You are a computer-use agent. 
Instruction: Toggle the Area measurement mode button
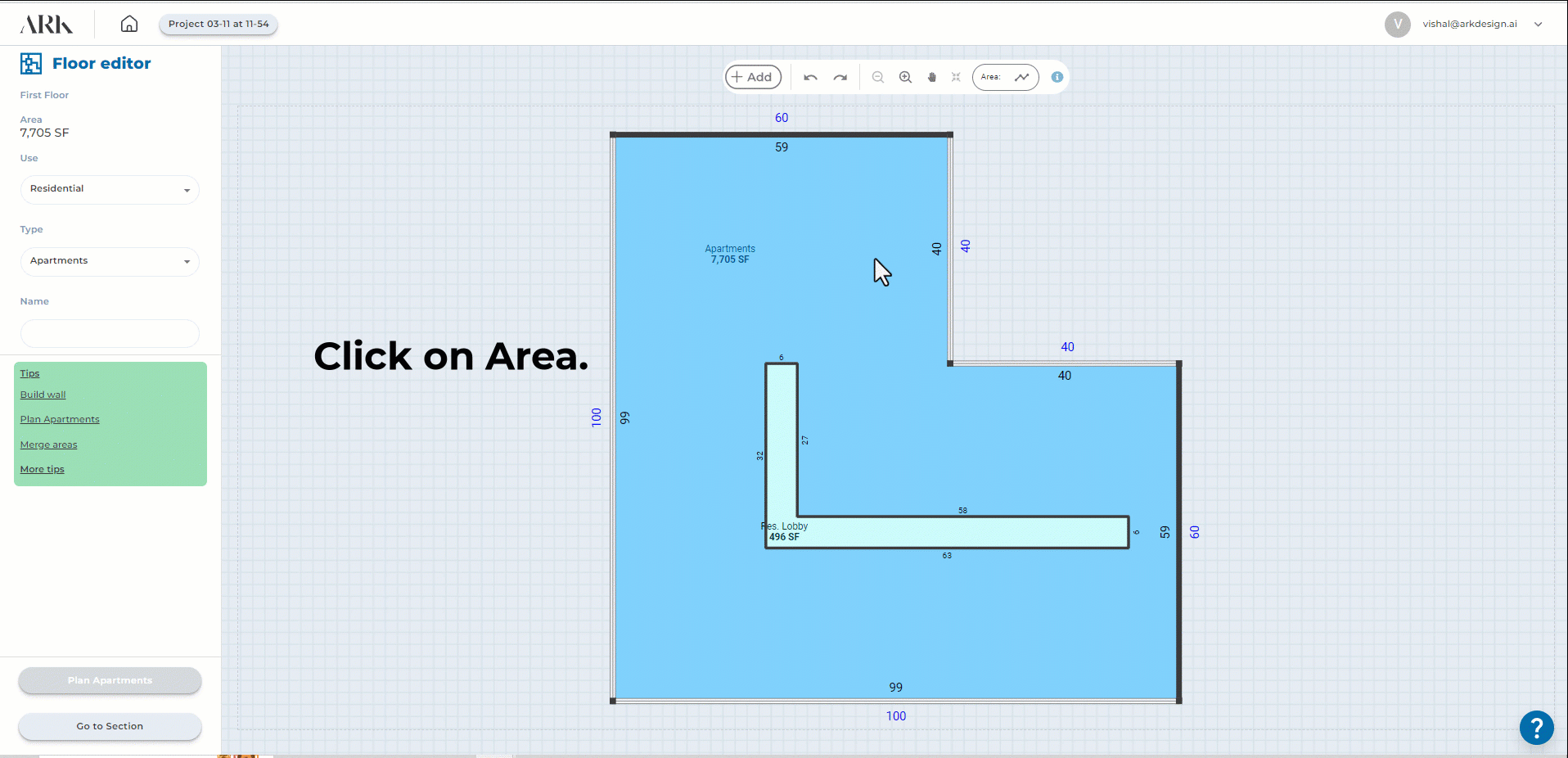pyautogui.click(x=1005, y=77)
